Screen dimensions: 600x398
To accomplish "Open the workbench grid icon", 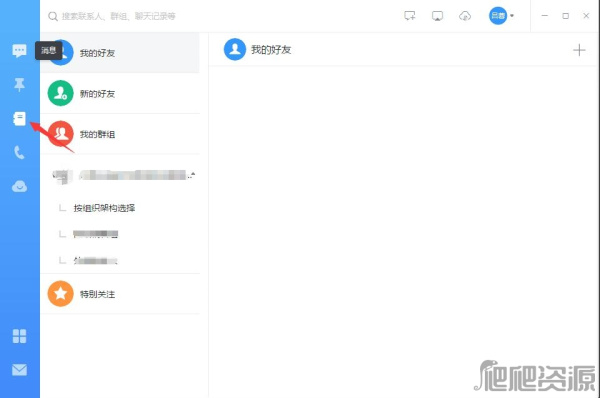I will coord(19,336).
